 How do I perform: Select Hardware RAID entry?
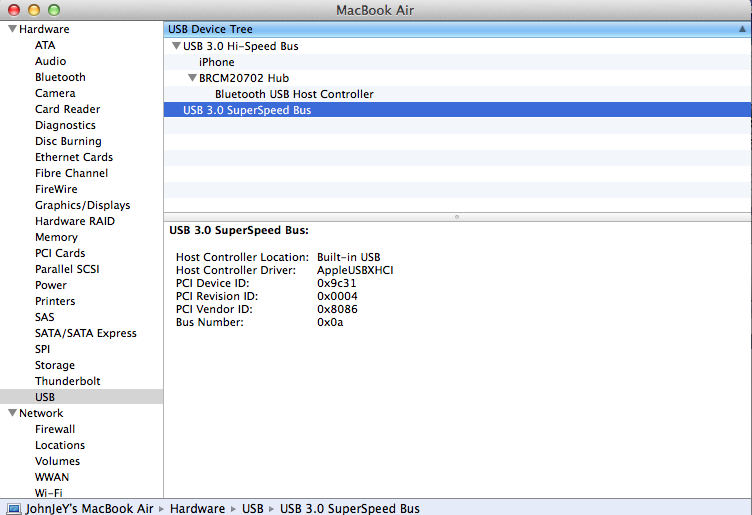[75, 221]
